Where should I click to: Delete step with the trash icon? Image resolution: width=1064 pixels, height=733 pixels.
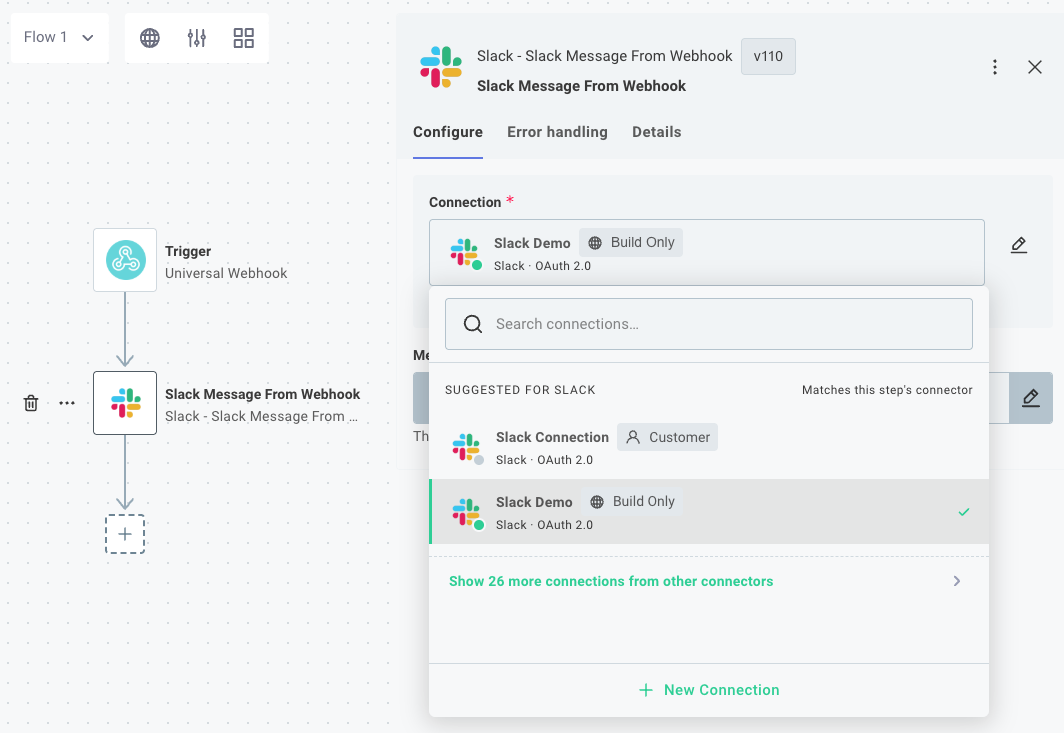click(31, 403)
